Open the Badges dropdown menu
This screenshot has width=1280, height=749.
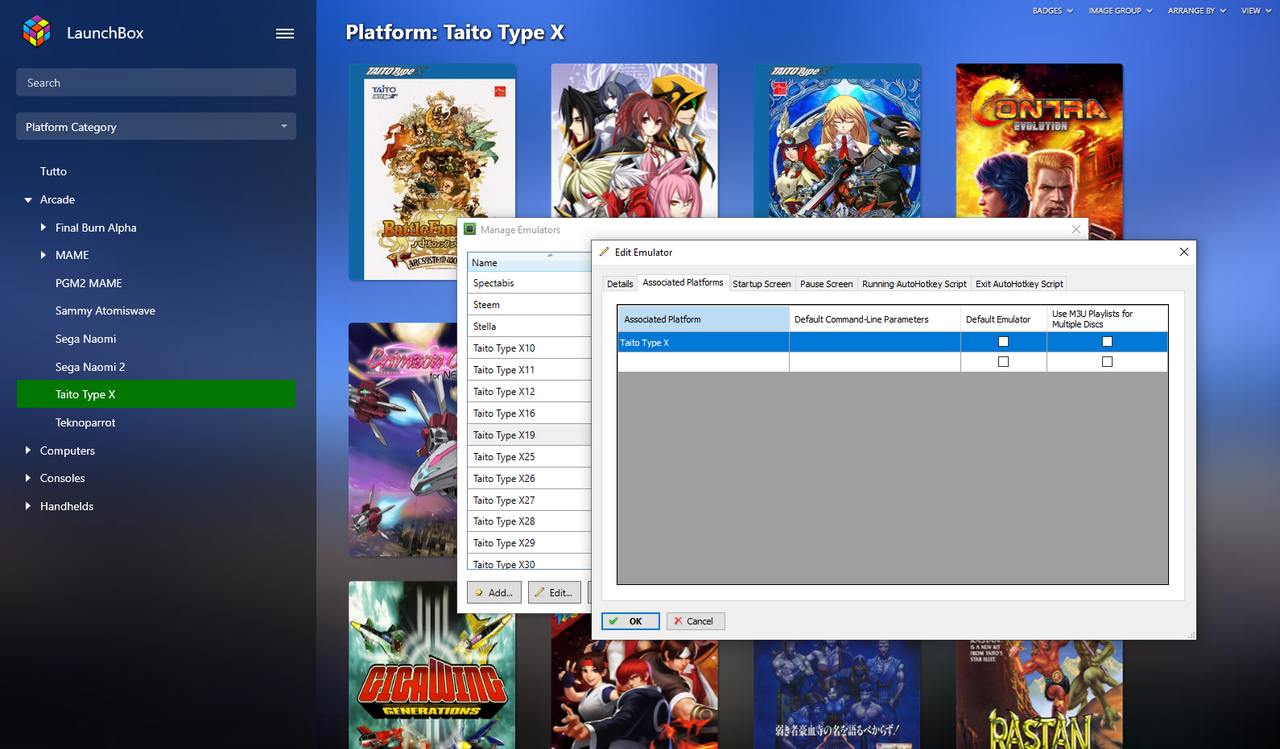pos(1053,10)
